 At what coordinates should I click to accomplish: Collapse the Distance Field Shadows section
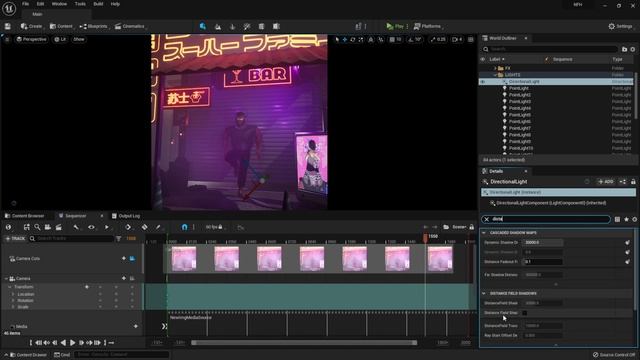(484, 293)
